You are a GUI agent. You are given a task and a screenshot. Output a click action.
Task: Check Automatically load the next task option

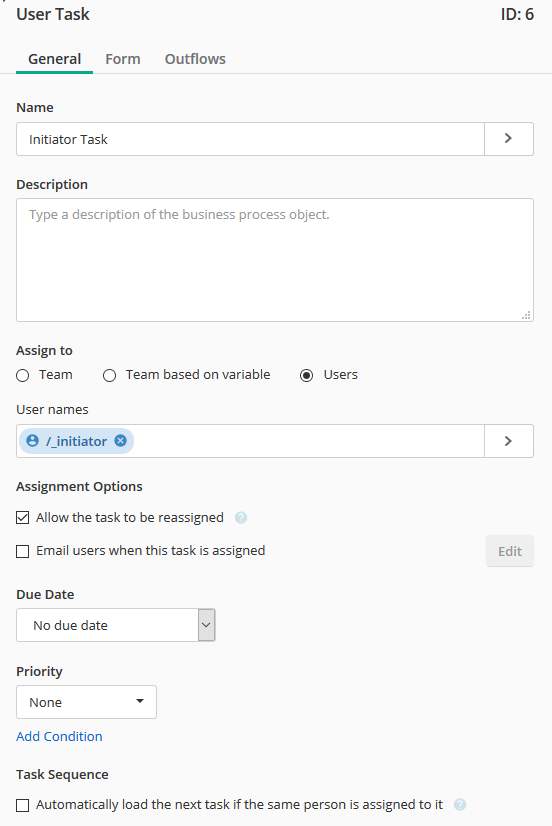point(23,805)
